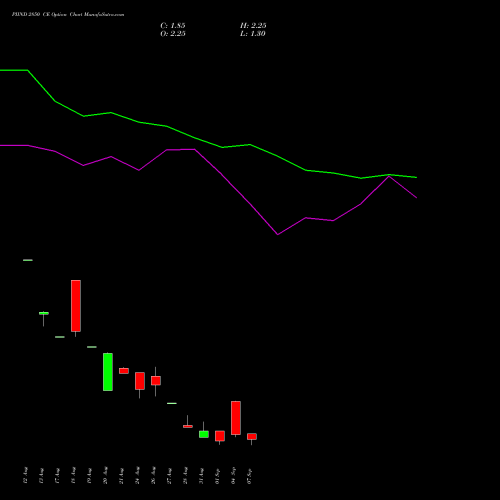Click the red candle above 04 Sep

coord(236,418)
